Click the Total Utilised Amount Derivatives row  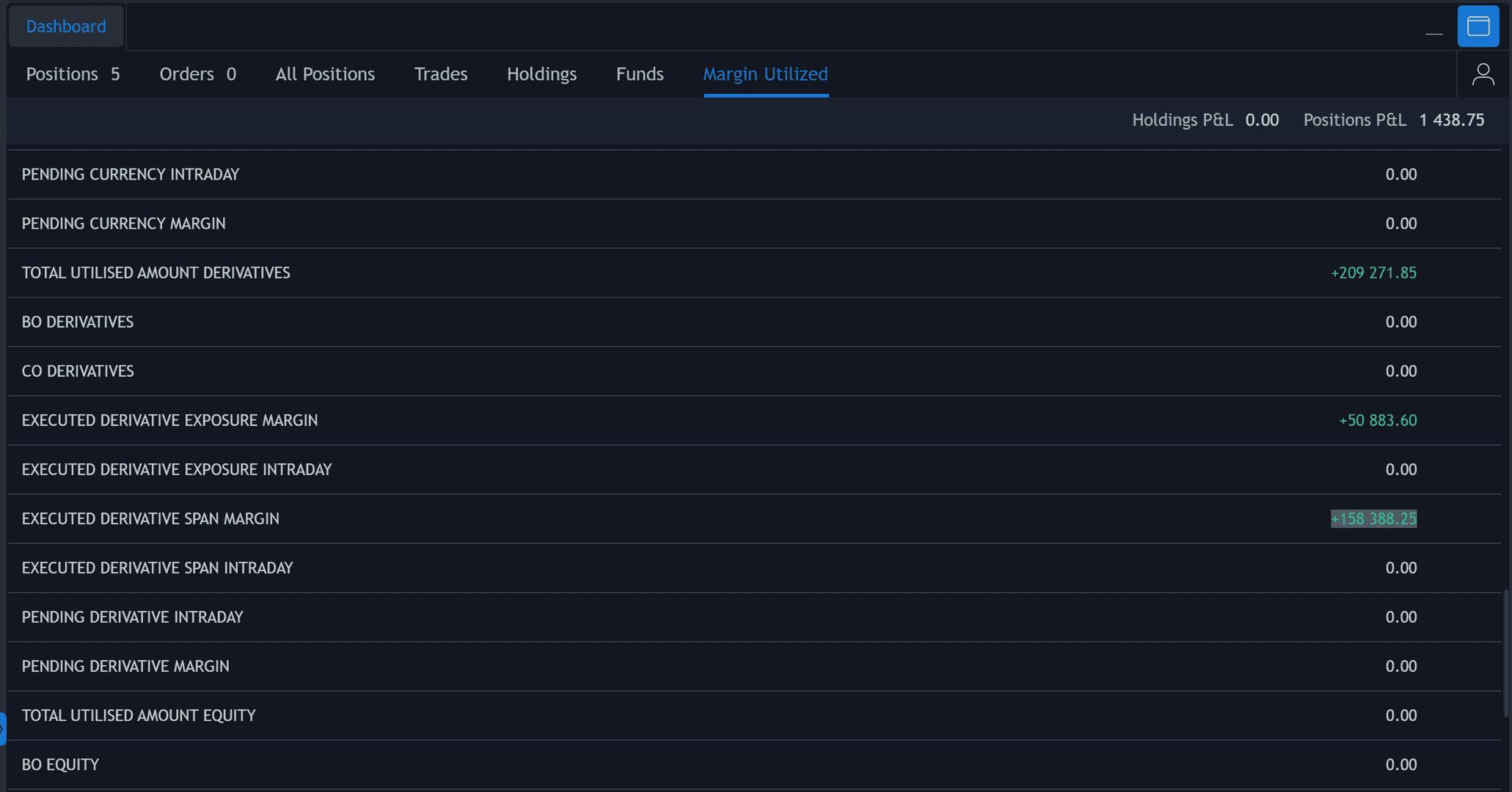coord(754,273)
